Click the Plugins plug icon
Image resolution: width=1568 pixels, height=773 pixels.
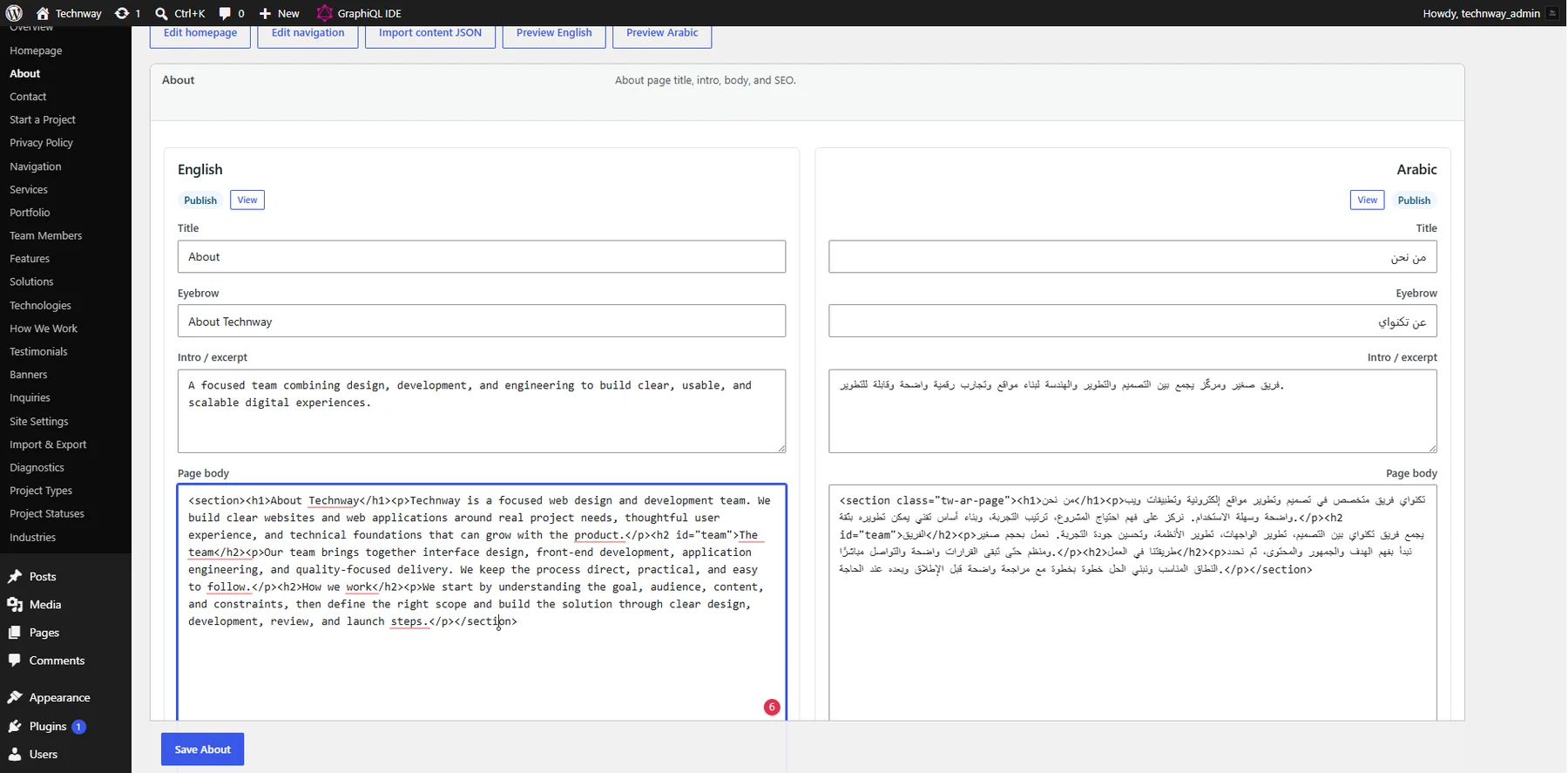(15, 726)
